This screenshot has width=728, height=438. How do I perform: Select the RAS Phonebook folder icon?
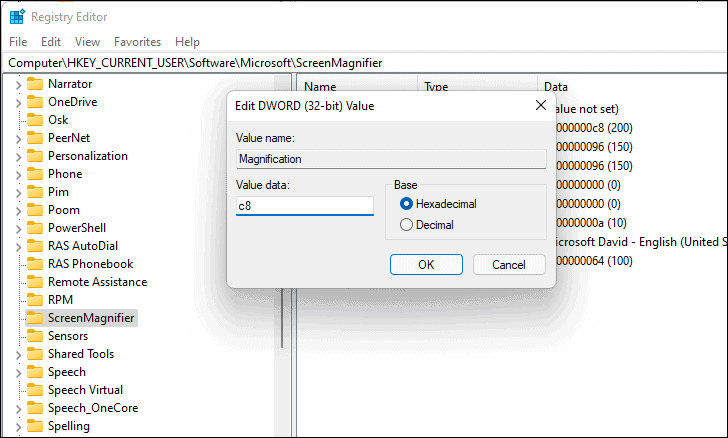(35, 264)
